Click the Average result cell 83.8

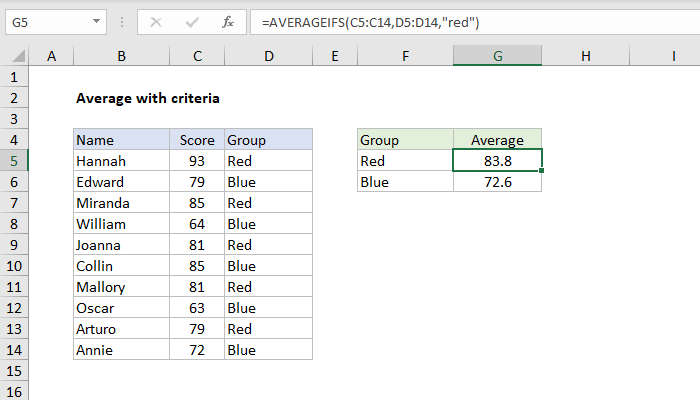(497, 160)
